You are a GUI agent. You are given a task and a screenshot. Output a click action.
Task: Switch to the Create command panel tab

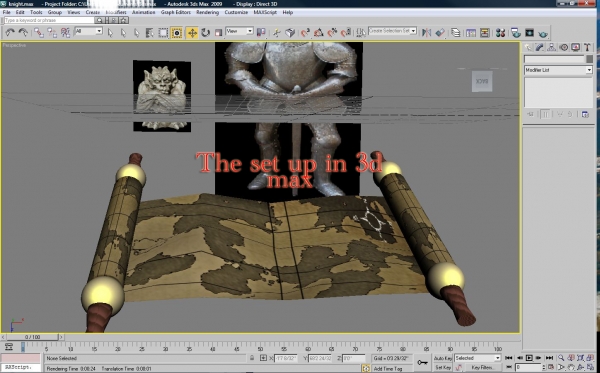[528, 47]
